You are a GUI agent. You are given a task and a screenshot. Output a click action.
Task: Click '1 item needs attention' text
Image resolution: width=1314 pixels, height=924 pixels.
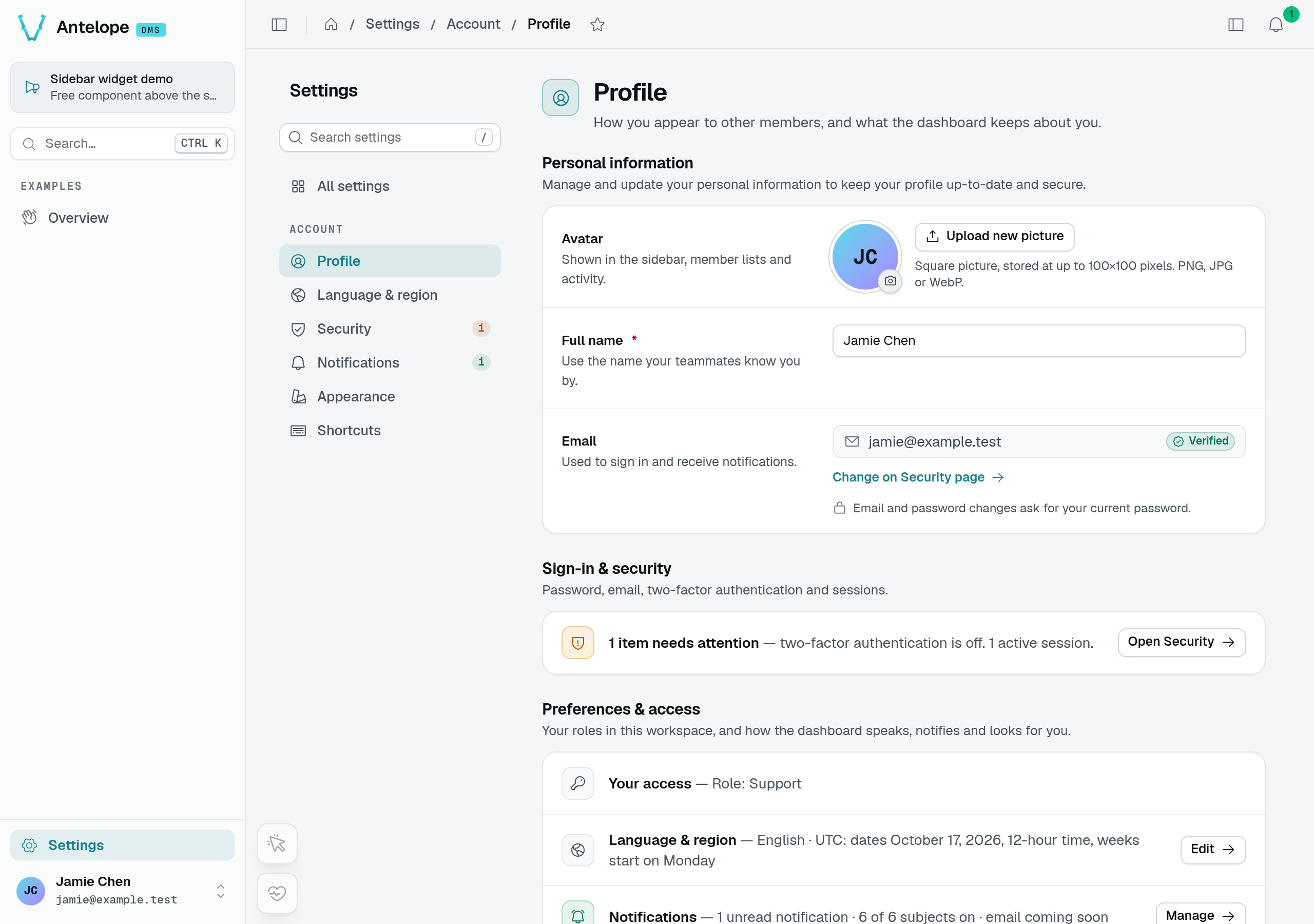coord(683,642)
